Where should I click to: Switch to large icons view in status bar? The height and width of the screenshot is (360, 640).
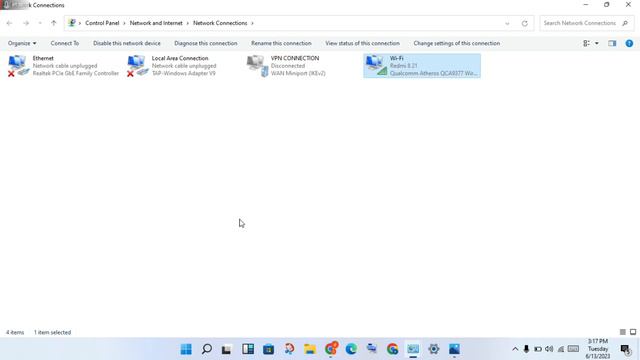[x=633, y=332]
